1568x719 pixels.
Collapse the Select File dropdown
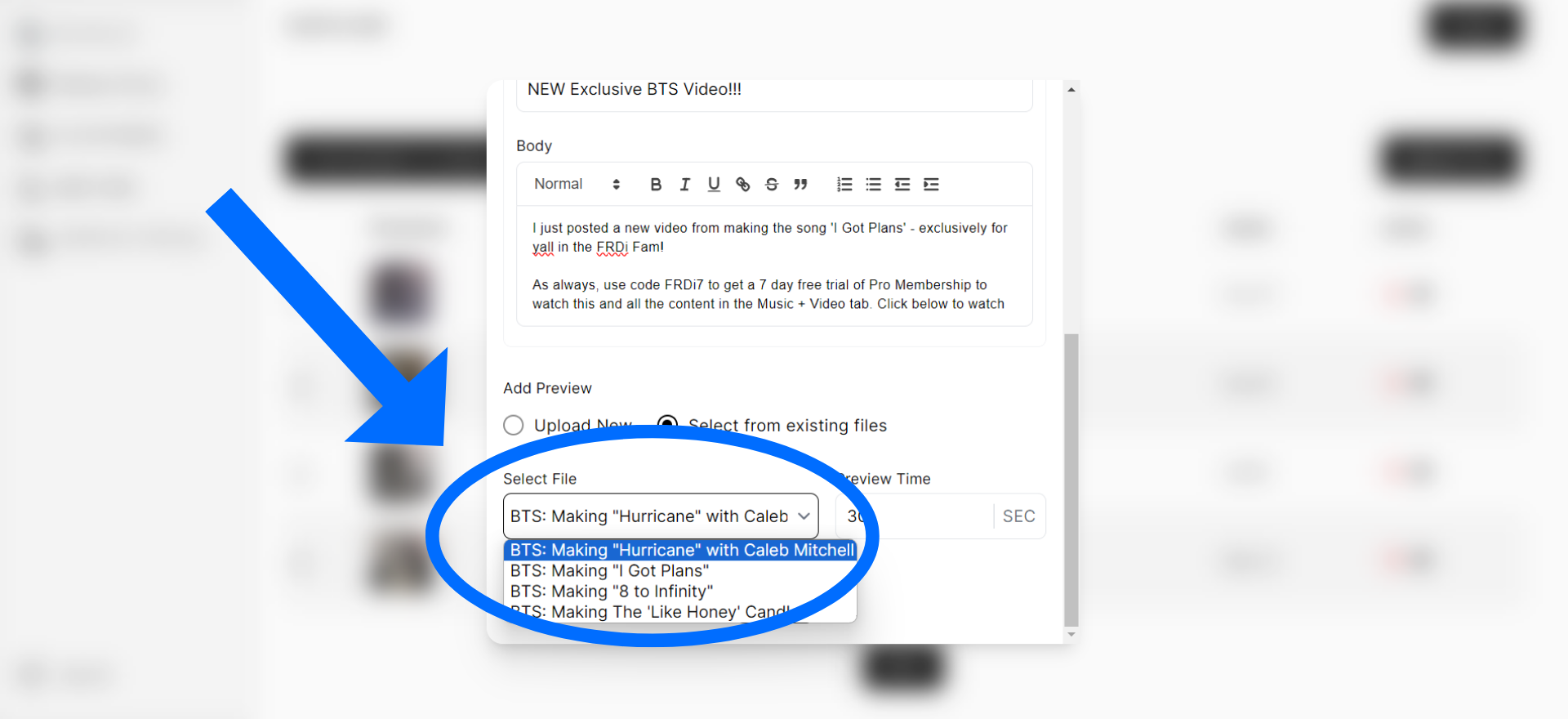click(660, 516)
